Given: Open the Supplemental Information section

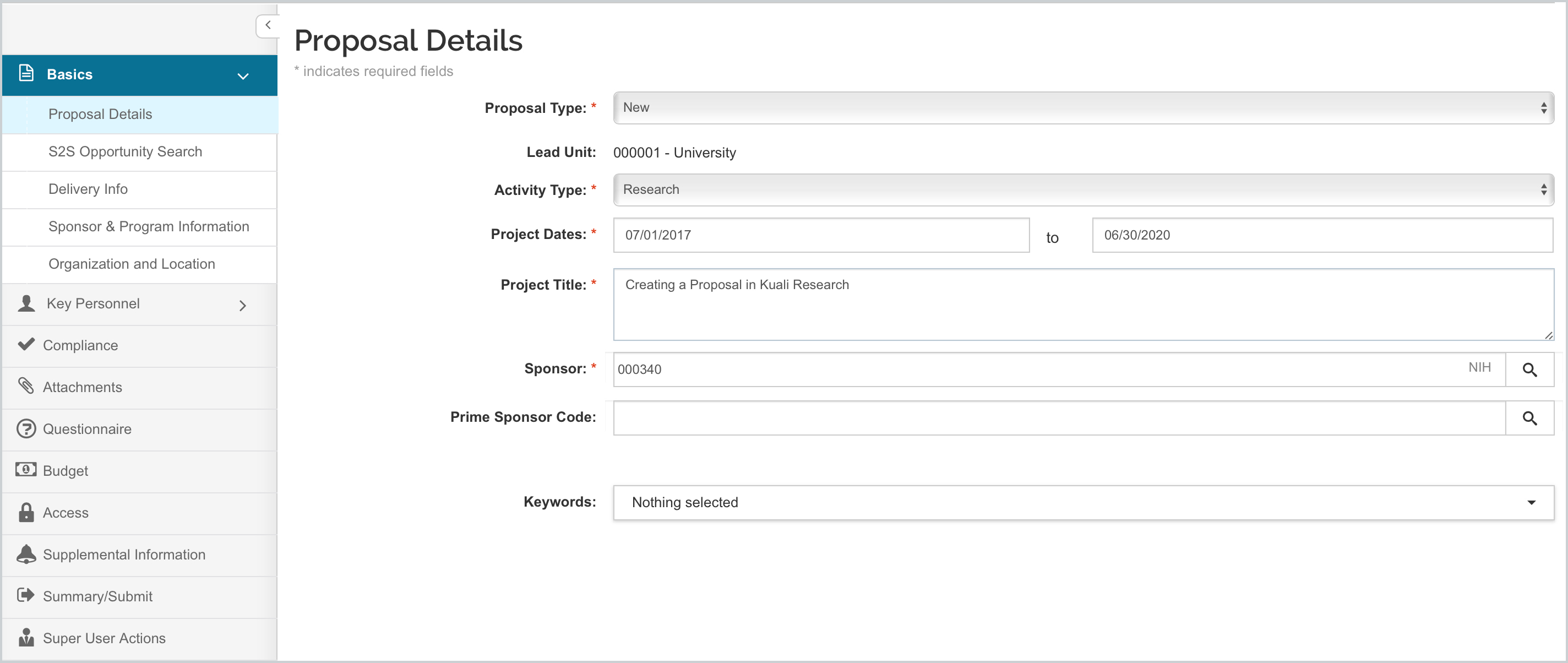Looking at the screenshot, I should click(140, 555).
